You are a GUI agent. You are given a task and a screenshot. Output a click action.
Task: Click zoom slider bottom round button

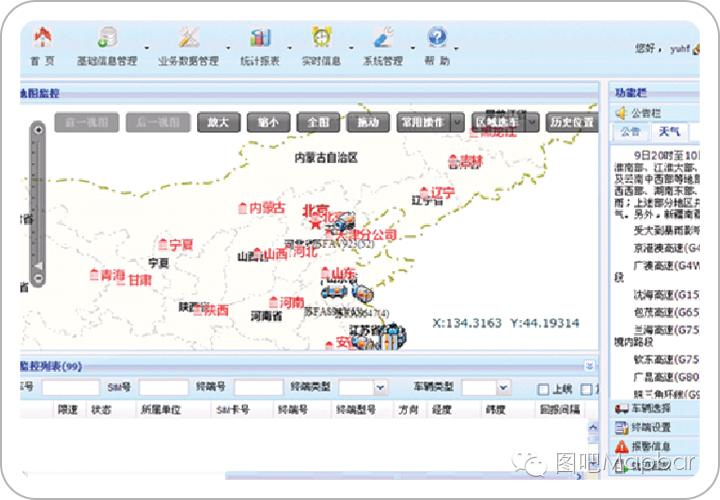click(38, 278)
